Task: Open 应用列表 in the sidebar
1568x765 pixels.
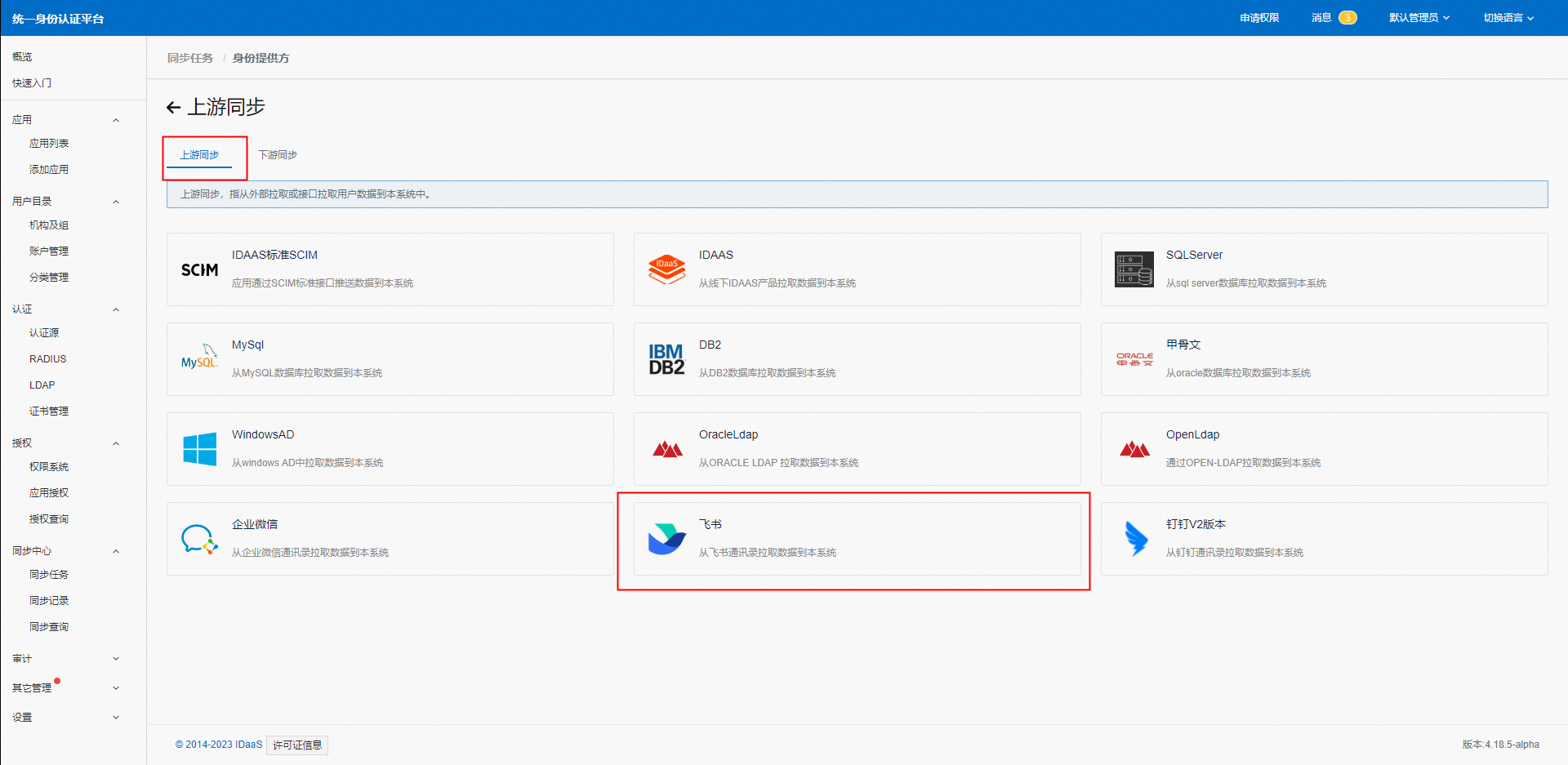Action: pos(49,144)
